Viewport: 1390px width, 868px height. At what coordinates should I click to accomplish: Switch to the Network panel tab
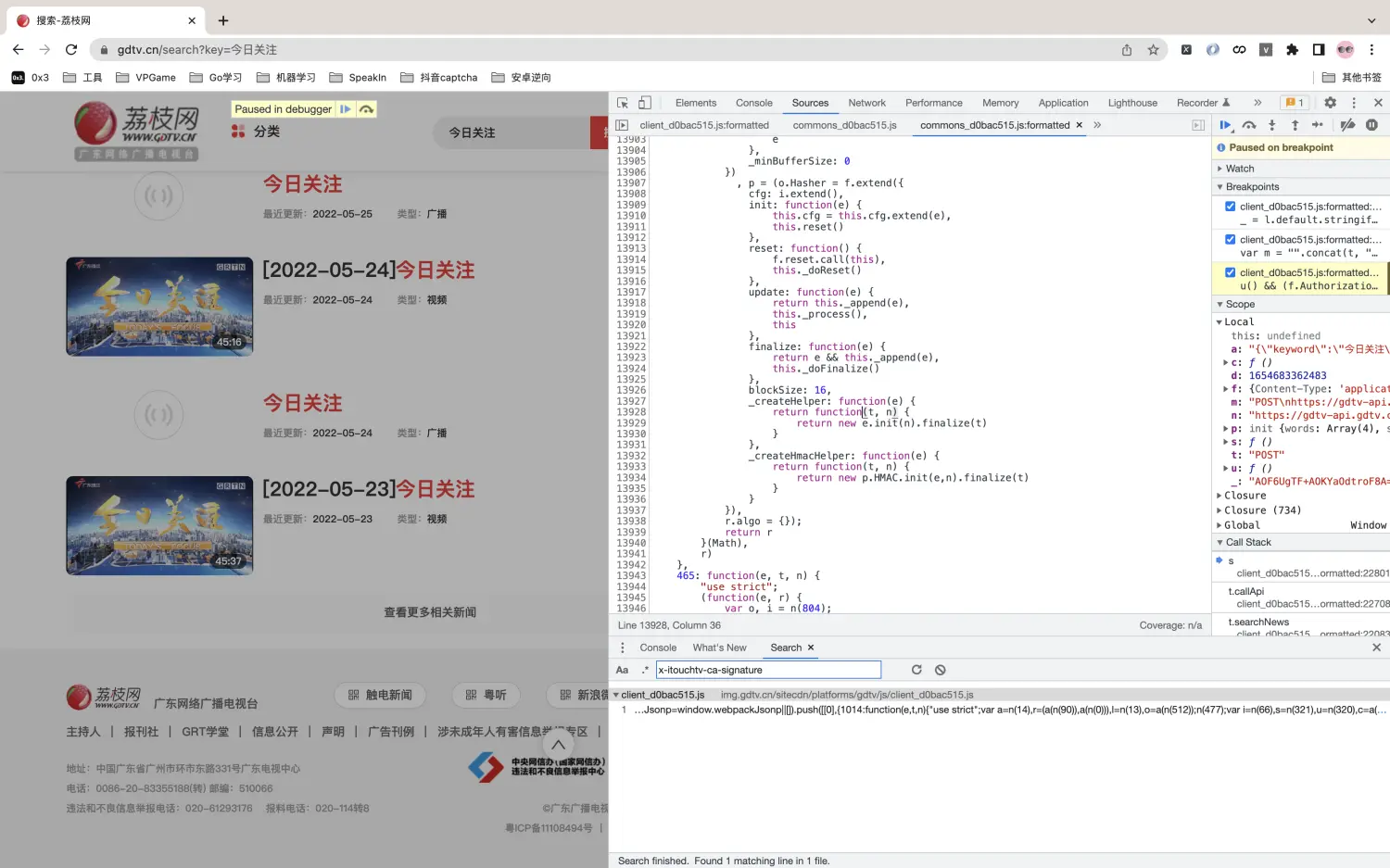[x=866, y=103]
